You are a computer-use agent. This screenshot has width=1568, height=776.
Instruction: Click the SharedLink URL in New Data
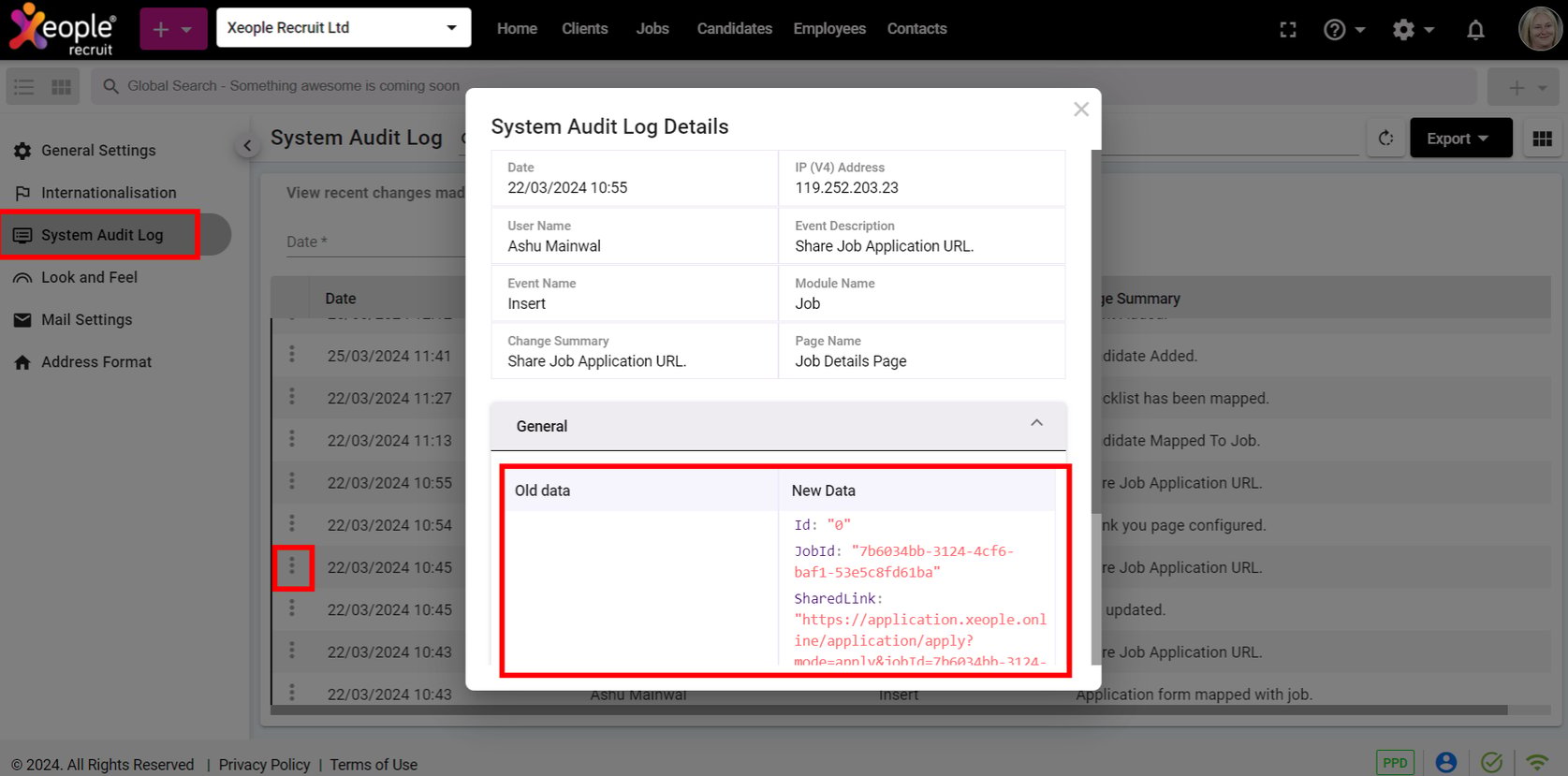coord(920,640)
